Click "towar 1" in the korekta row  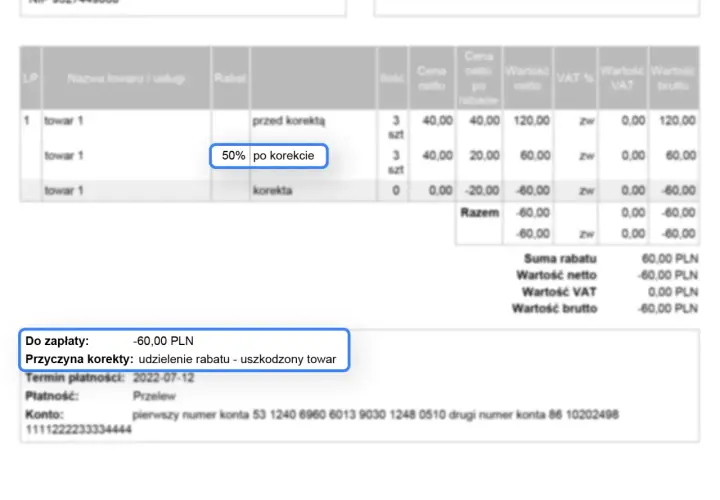(x=64, y=190)
